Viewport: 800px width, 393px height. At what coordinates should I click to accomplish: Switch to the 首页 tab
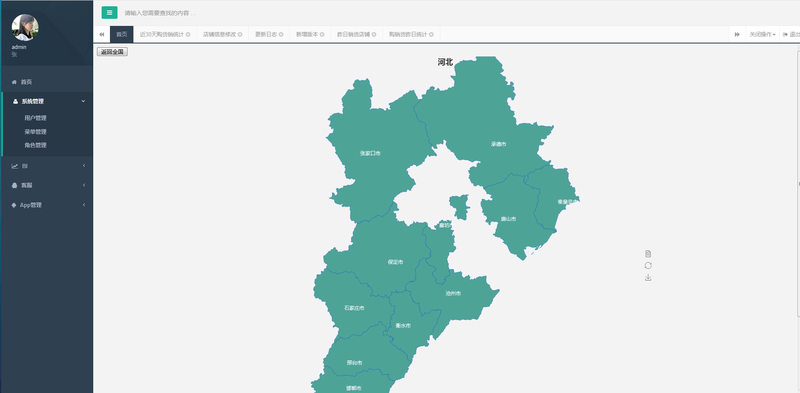[121, 35]
